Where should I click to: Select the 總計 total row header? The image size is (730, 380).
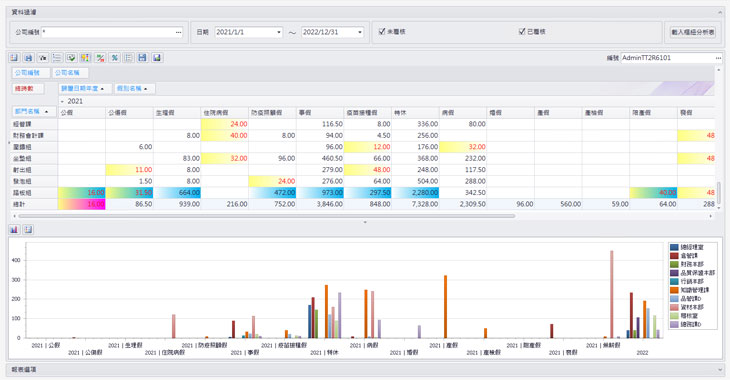tap(34, 204)
